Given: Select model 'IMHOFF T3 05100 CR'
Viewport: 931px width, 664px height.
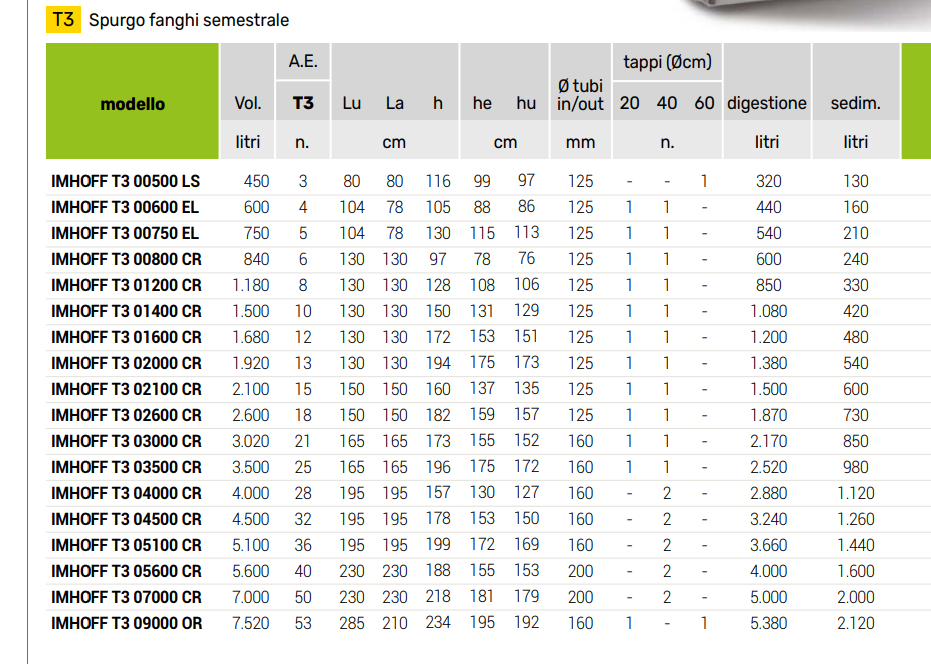Looking at the screenshot, I should pyautogui.click(x=126, y=545).
